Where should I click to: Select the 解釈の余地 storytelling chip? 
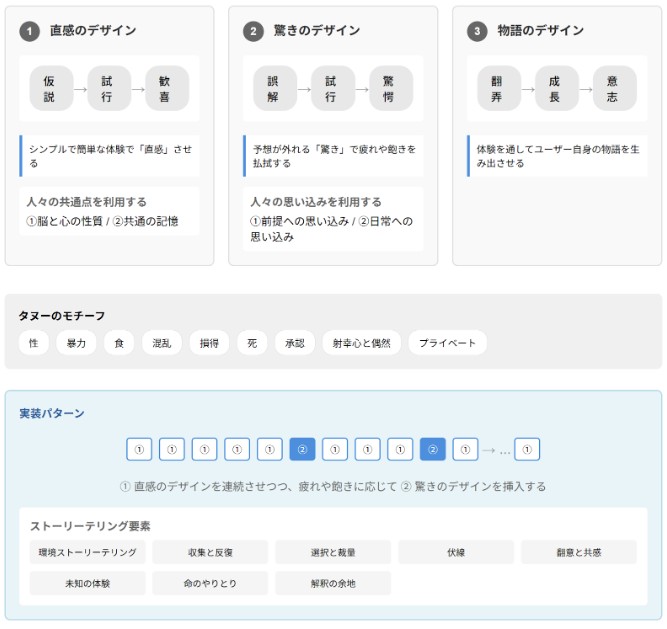coord(333,583)
